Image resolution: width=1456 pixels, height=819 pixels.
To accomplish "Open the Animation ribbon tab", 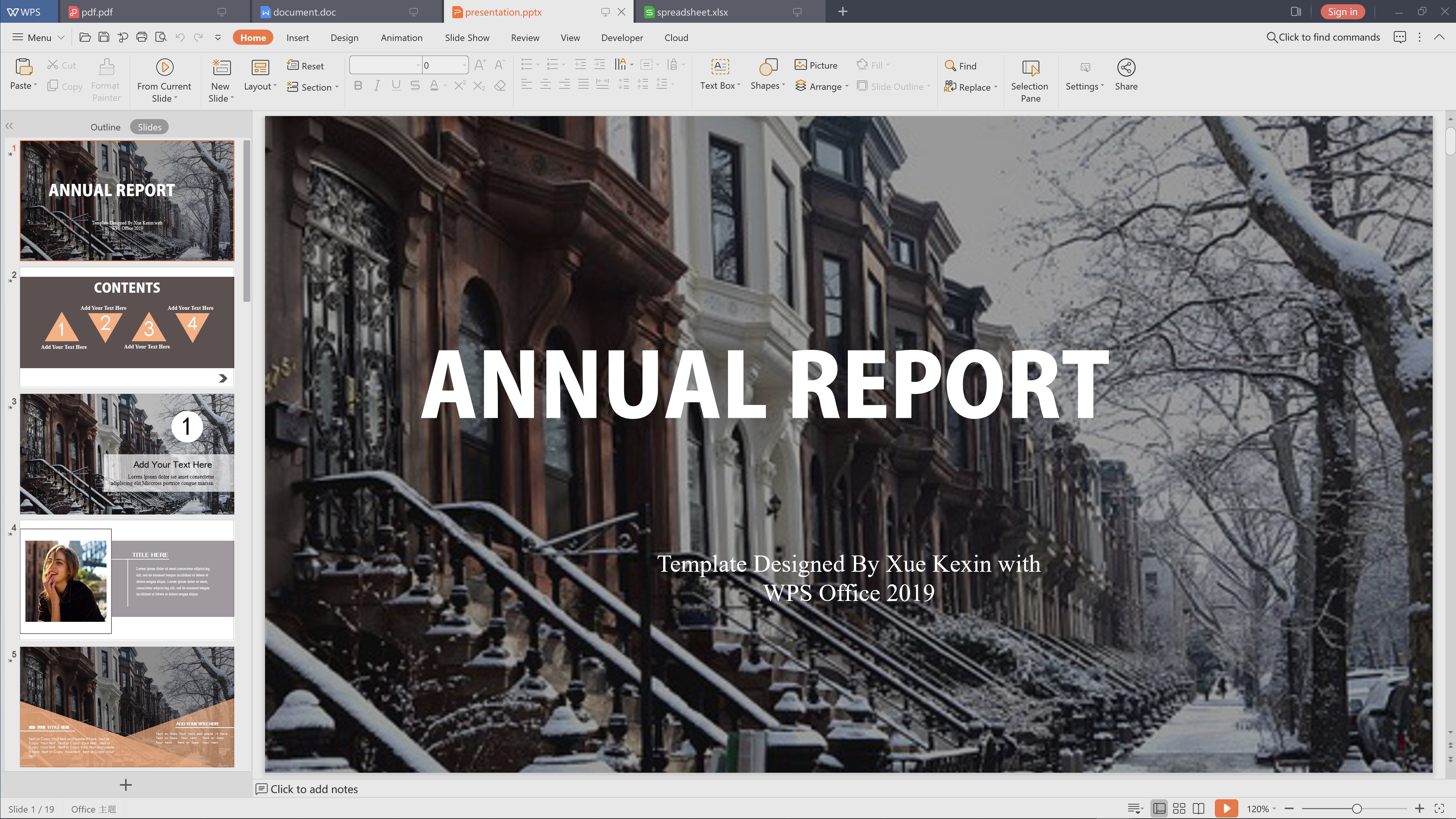I will pyautogui.click(x=401, y=37).
